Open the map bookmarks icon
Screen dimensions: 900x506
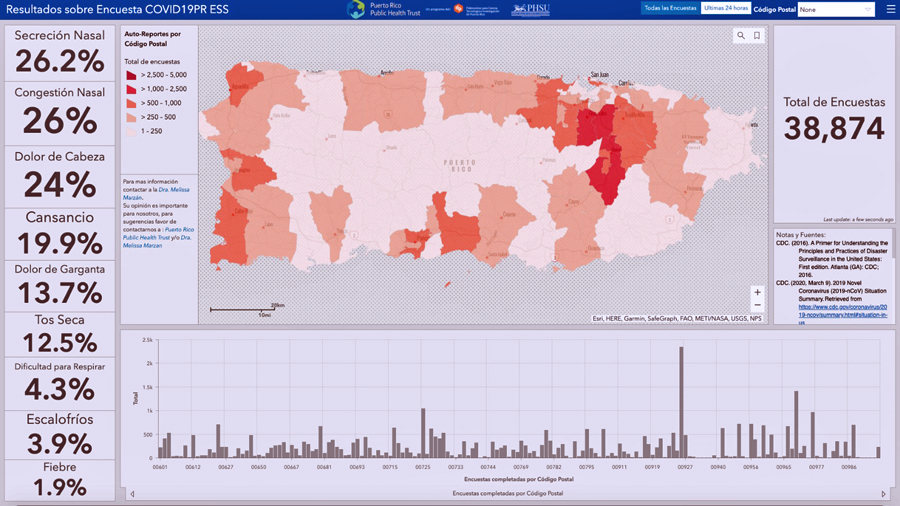click(x=757, y=36)
